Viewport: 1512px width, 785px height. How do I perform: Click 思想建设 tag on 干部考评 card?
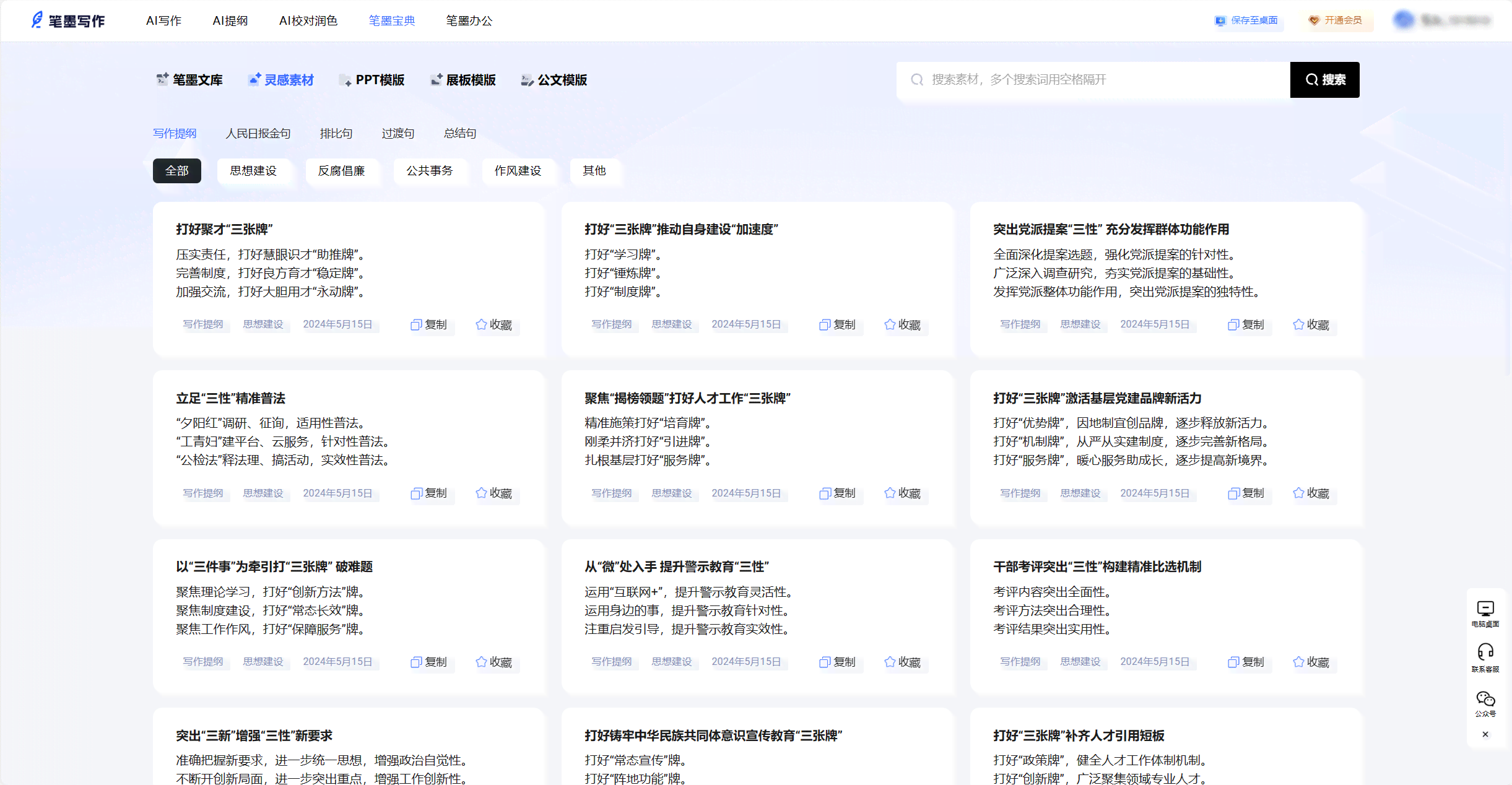coord(1080,662)
